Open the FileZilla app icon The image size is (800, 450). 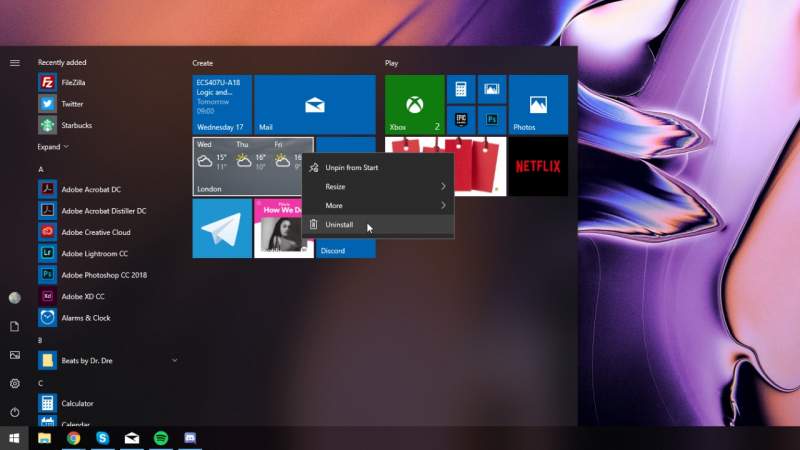pyautogui.click(x=47, y=83)
